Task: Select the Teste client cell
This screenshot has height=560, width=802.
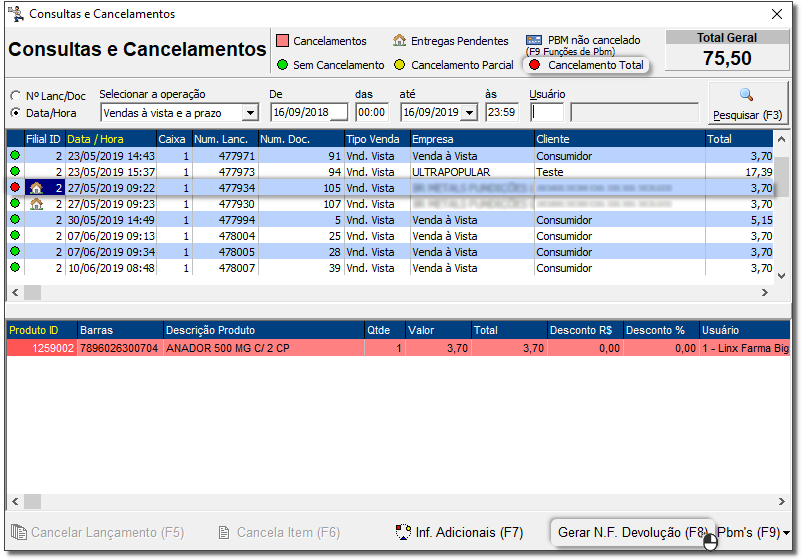Action: click(619, 172)
